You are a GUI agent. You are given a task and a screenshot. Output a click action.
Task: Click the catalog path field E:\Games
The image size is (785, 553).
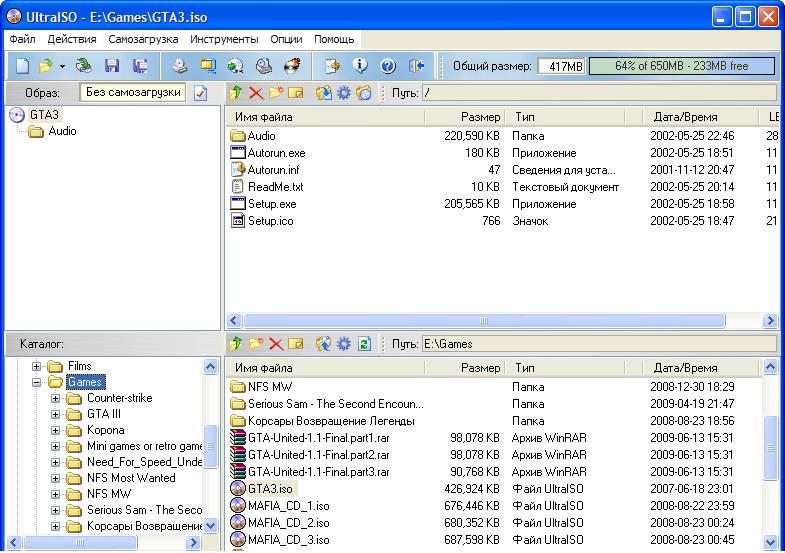599,344
